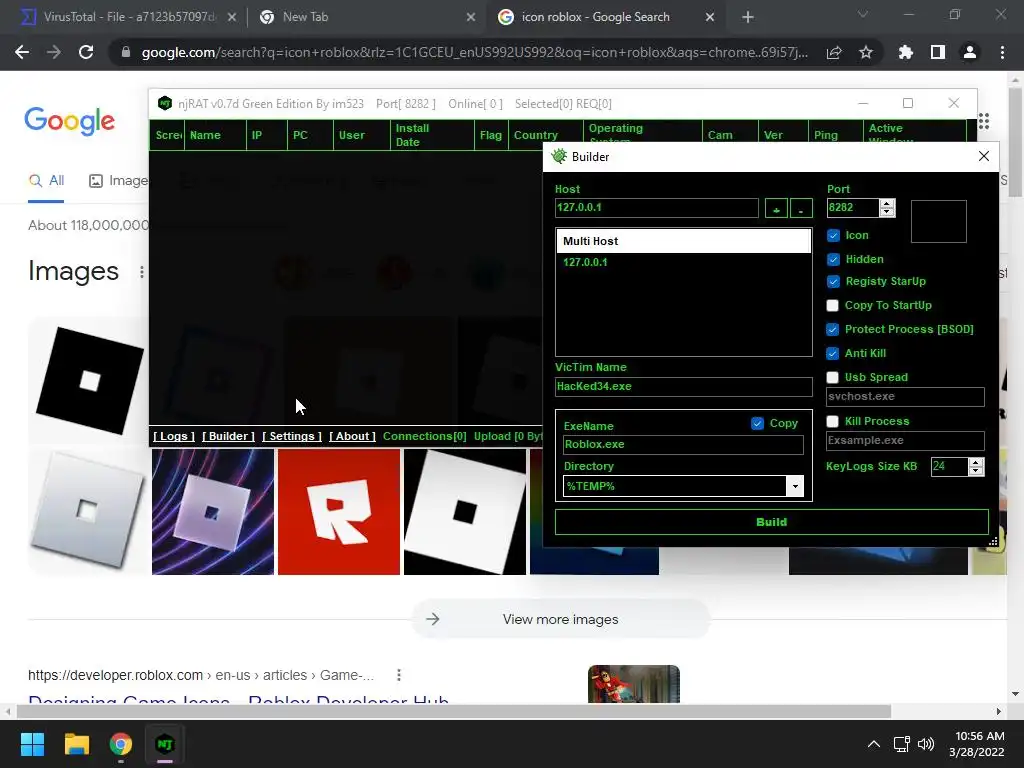Open the Chrome side panel icon
This screenshot has width=1024, height=768.
point(938,52)
